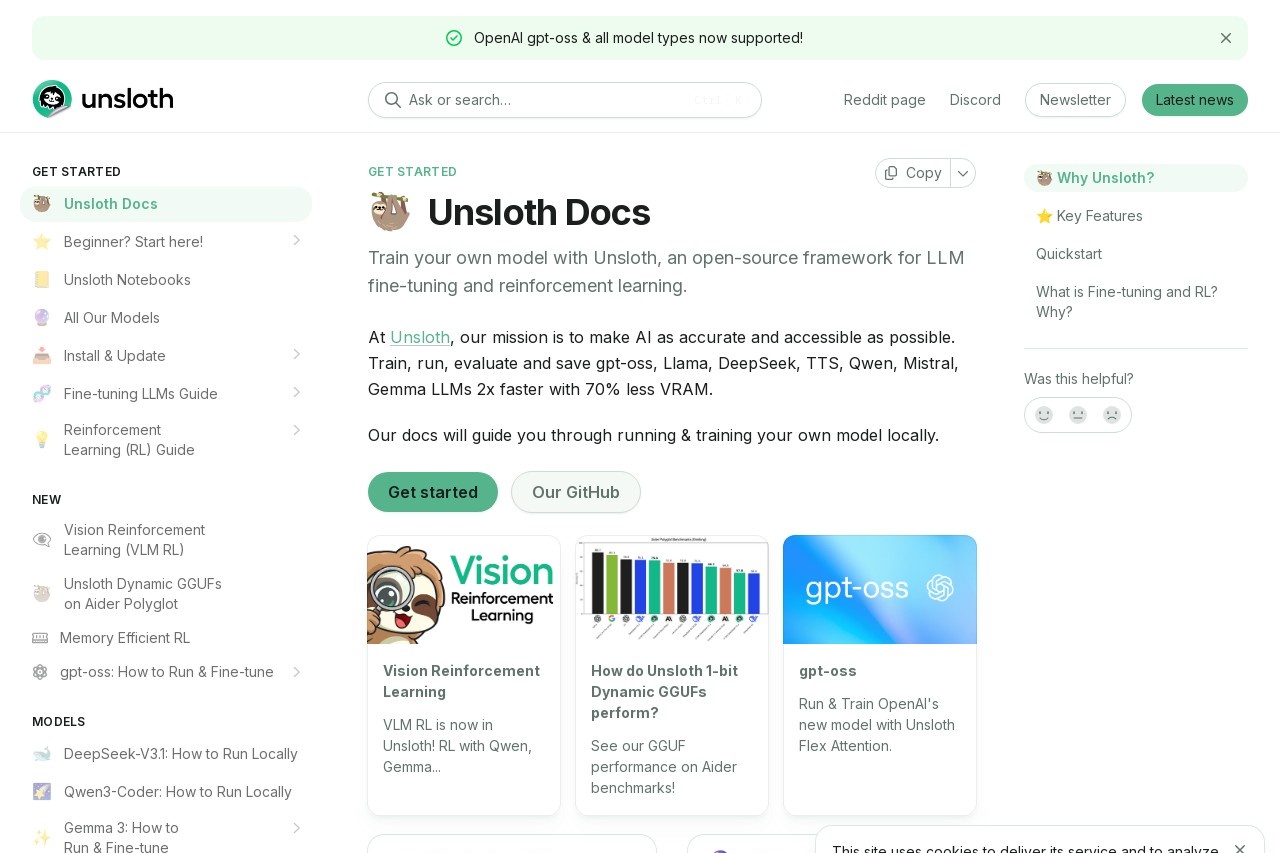Select Unsloth Docs in sidebar
Image resolution: width=1280 pixels, height=853 pixels.
pos(166,204)
